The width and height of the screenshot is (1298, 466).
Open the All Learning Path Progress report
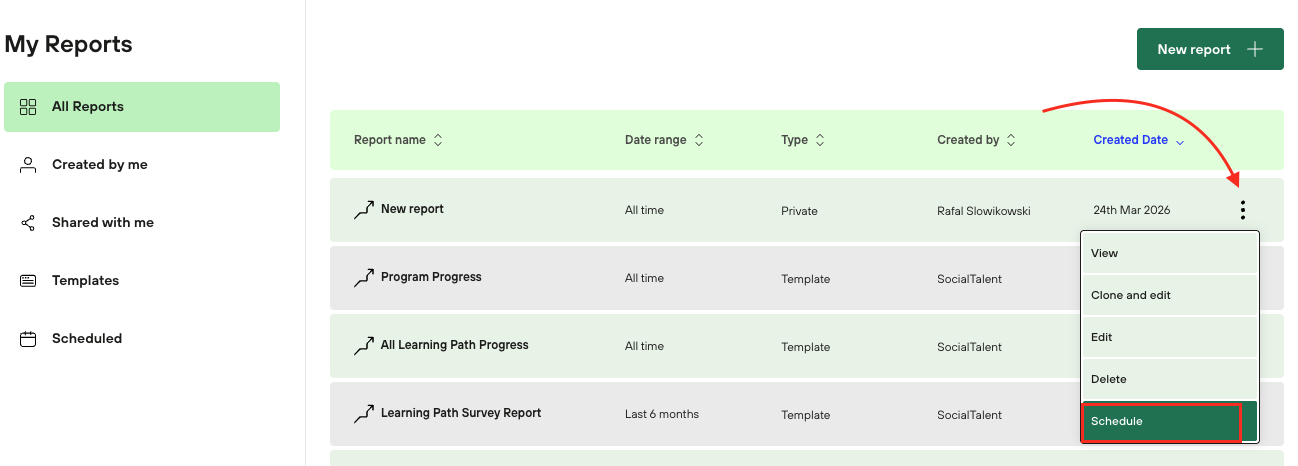tap(454, 346)
